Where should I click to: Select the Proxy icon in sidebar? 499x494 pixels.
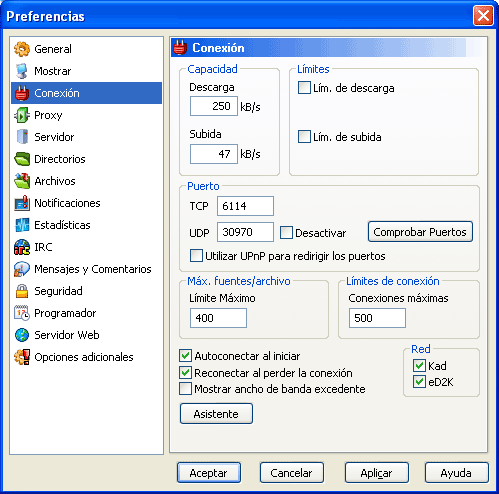(x=22, y=115)
